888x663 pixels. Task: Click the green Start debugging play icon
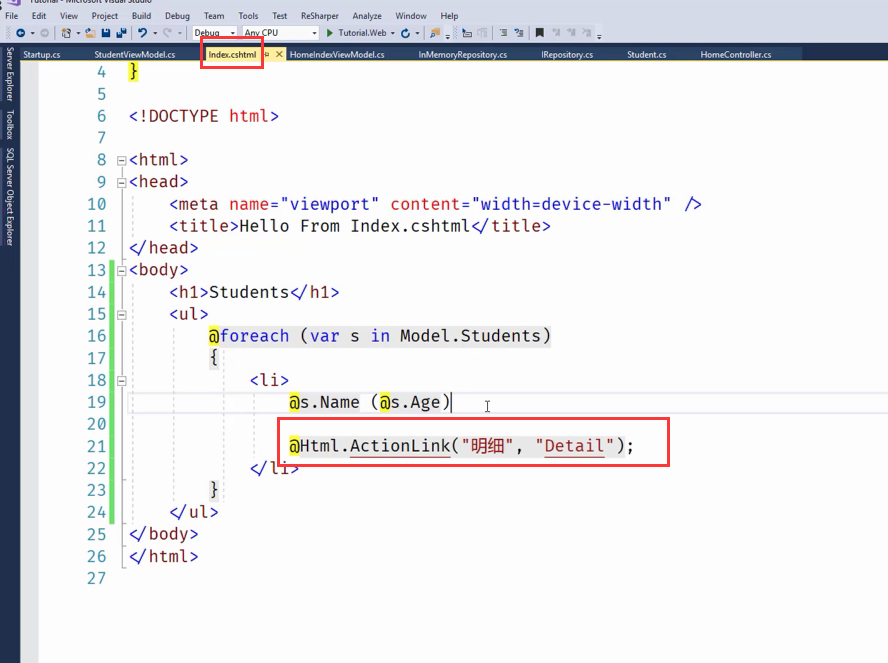(x=330, y=33)
